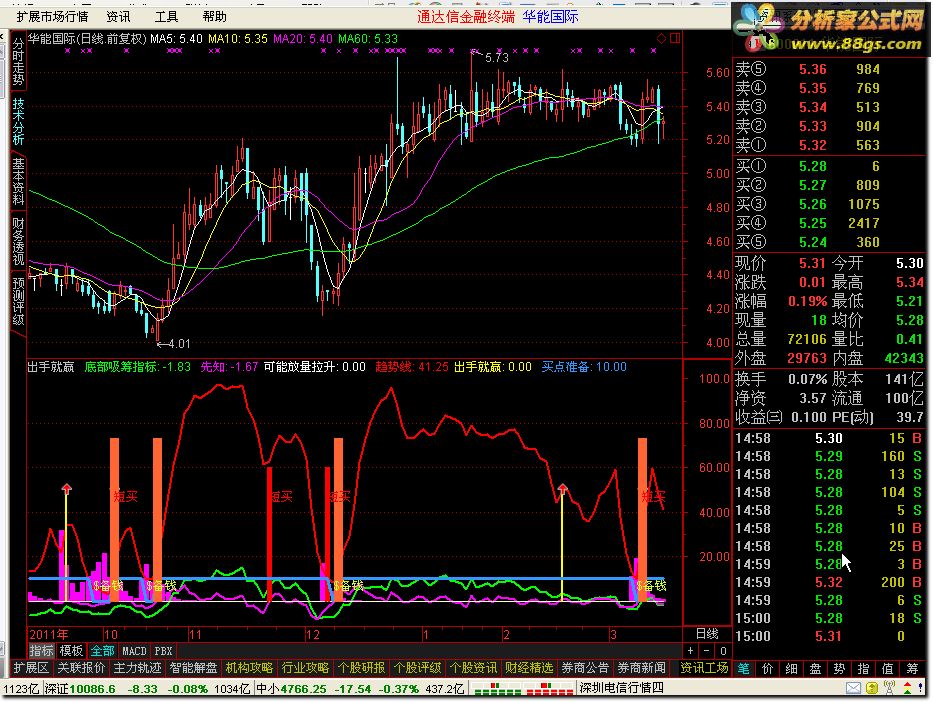Zoom in the chart with the + button
This screenshot has width=933, height=702.
(690, 651)
